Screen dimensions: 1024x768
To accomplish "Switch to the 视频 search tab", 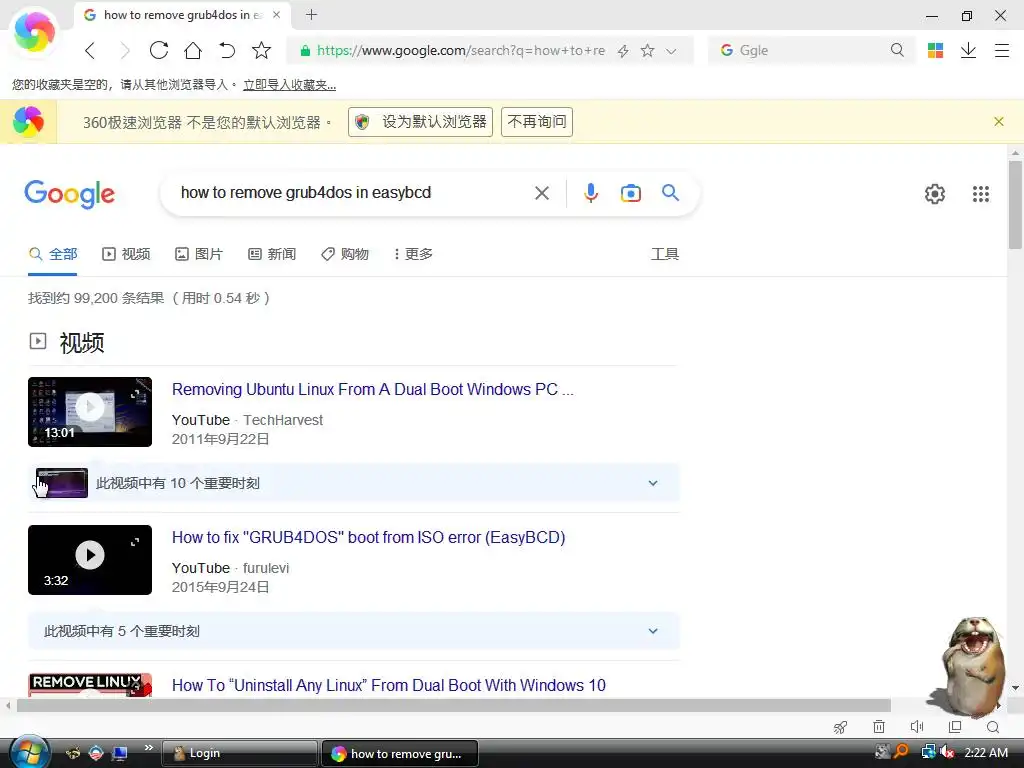I will click(x=126, y=254).
